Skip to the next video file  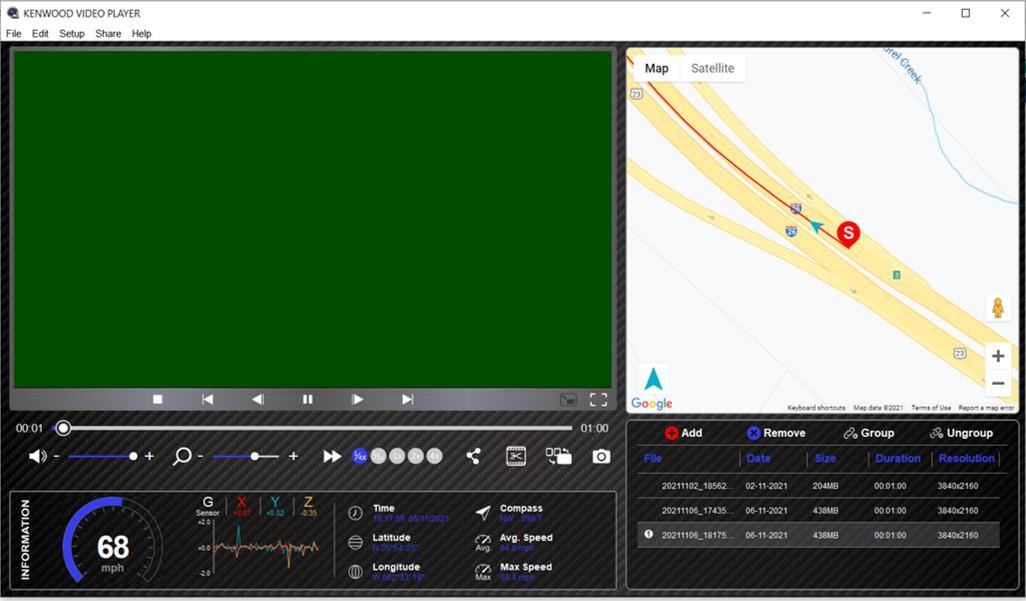point(408,399)
